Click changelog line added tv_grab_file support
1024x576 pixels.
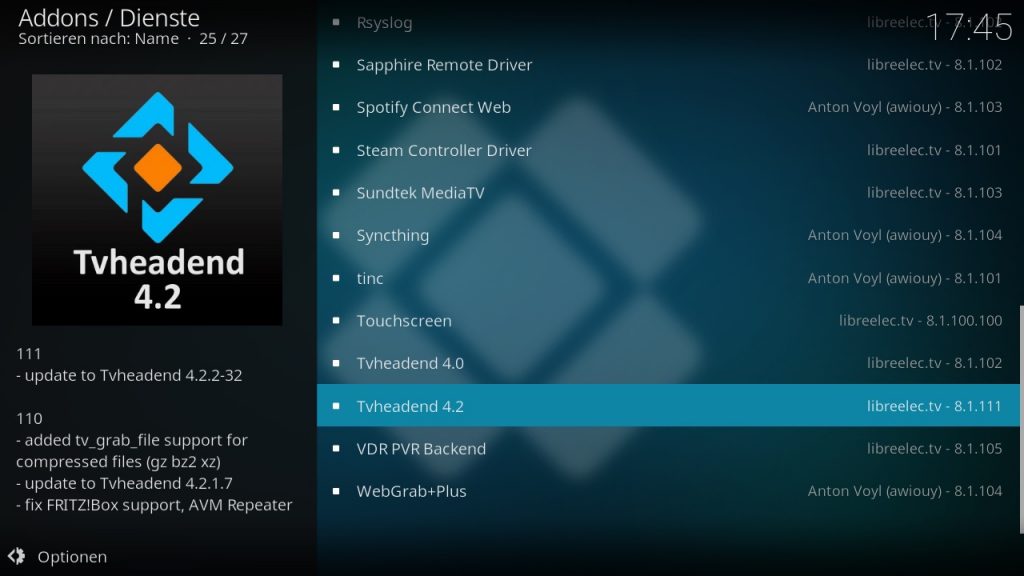(132, 451)
